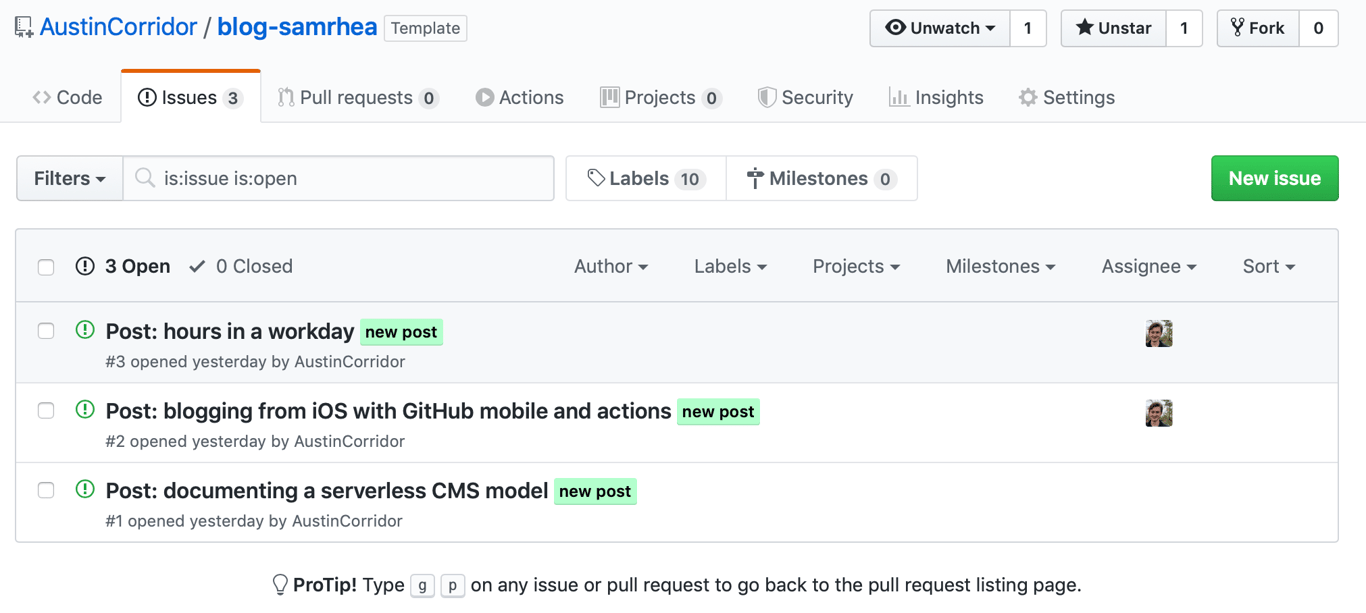Check the box for Post: hours in a workday

46,331
